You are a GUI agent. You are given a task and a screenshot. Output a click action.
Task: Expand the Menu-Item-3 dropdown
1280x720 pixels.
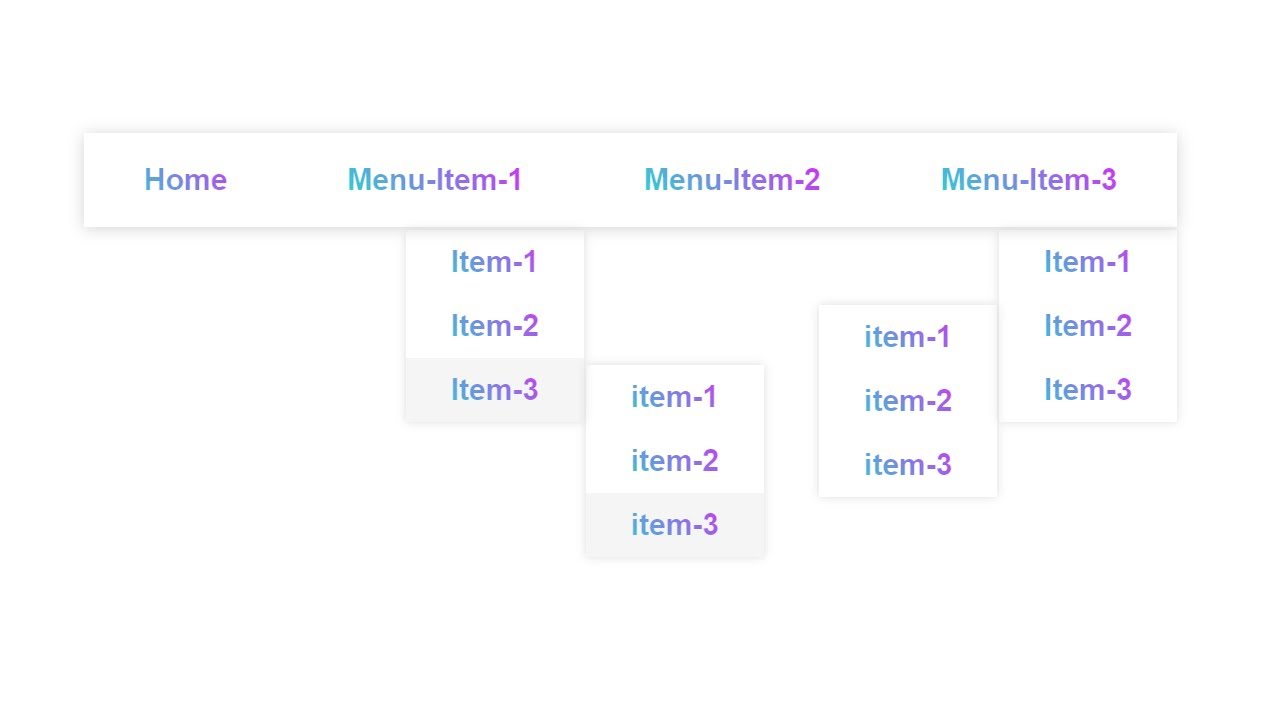tap(1028, 180)
